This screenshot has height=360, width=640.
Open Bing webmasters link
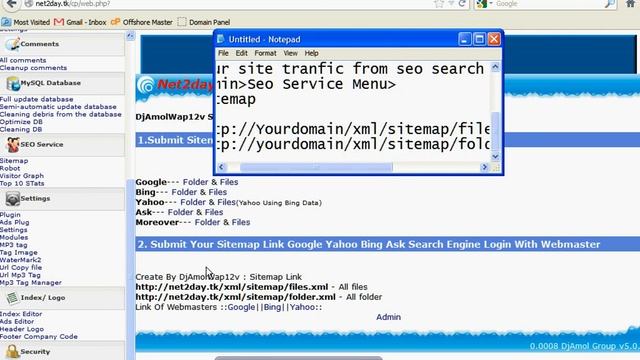click(272, 307)
